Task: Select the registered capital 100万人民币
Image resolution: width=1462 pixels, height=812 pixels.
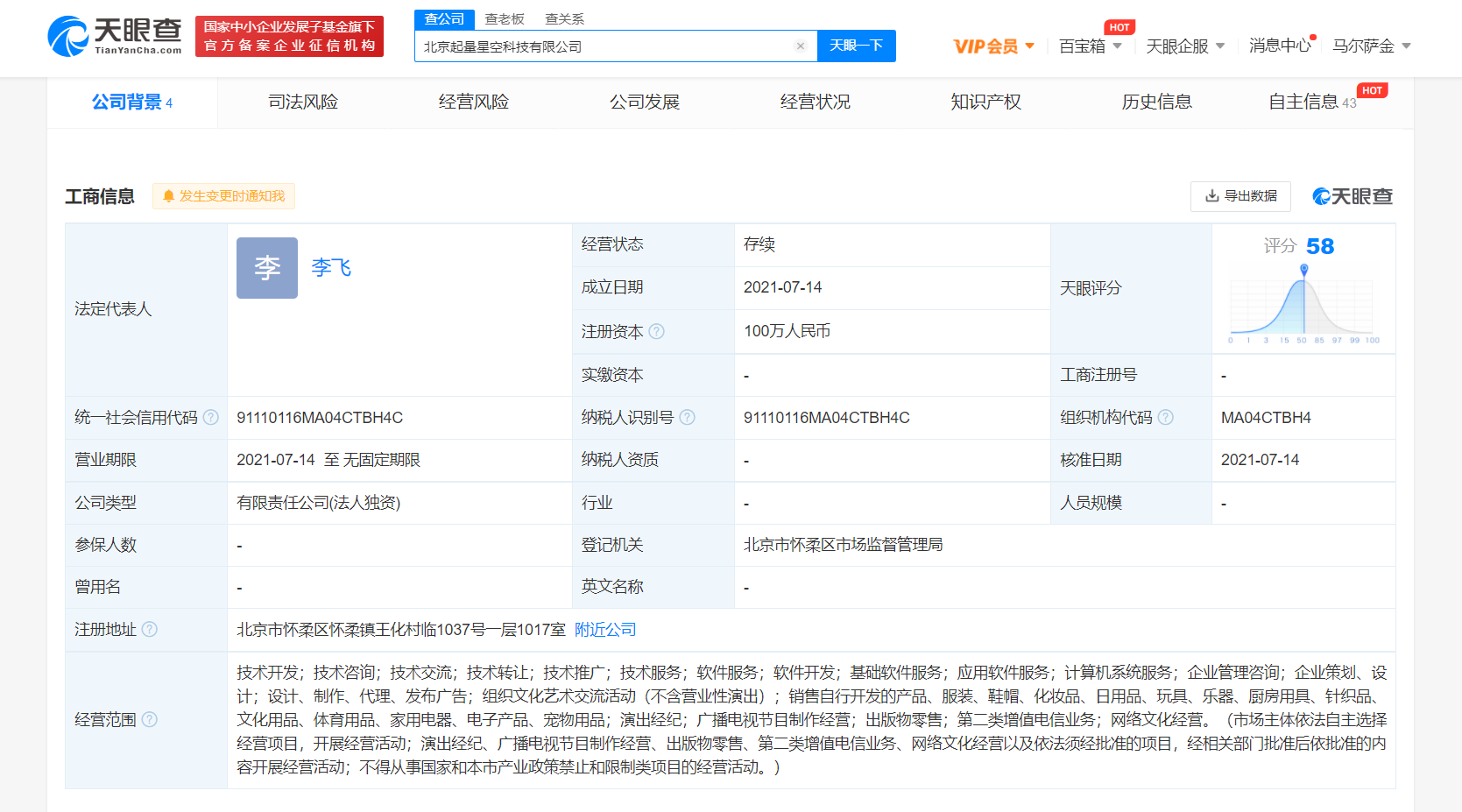Action: 787,331
